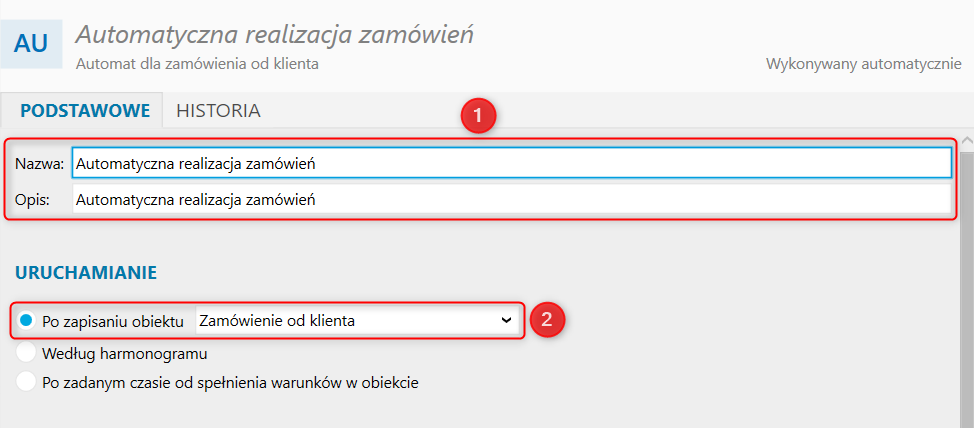This screenshot has width=974, height=428.
Task: Select the 'Po zapisaniu obiektu' radio button
Action: pyautogui.click(x=26, y=320)
